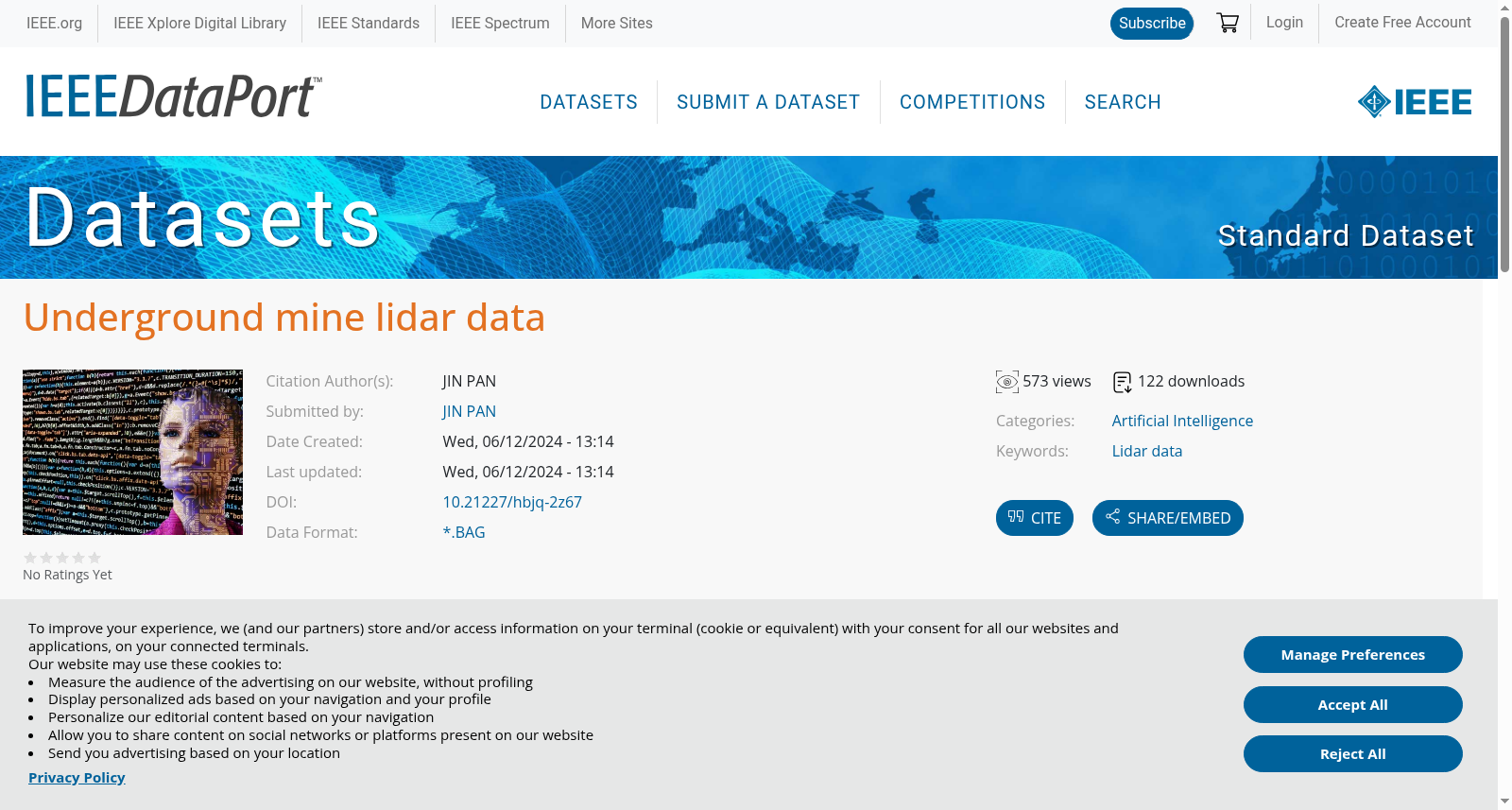This screenshot has width=1512, height=810.
Task: Click the IEEE logo at right
Action: point(1415,102)
